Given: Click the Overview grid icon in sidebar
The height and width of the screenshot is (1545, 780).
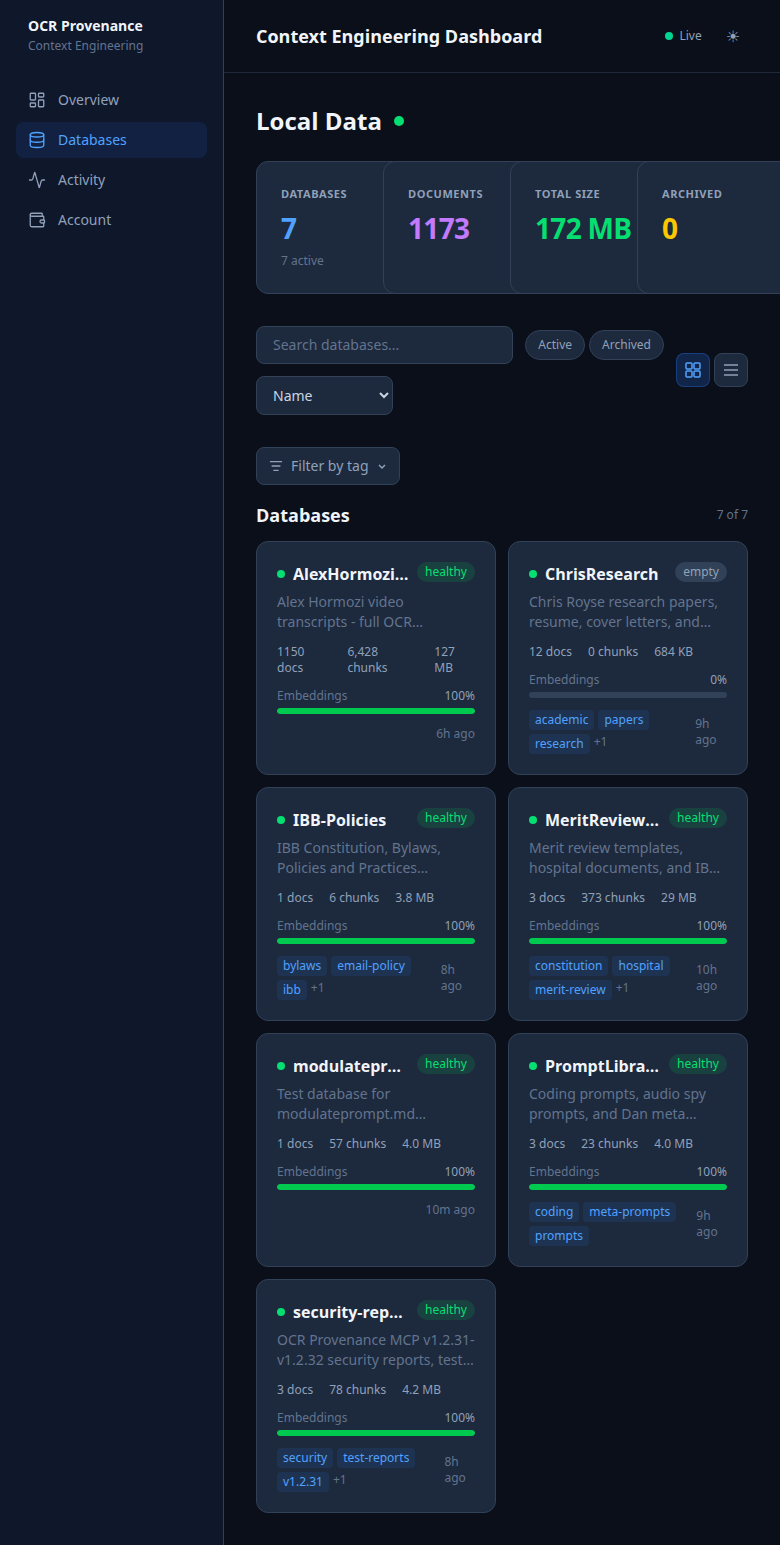Looking at the screenshot, I should coord(37,100).
